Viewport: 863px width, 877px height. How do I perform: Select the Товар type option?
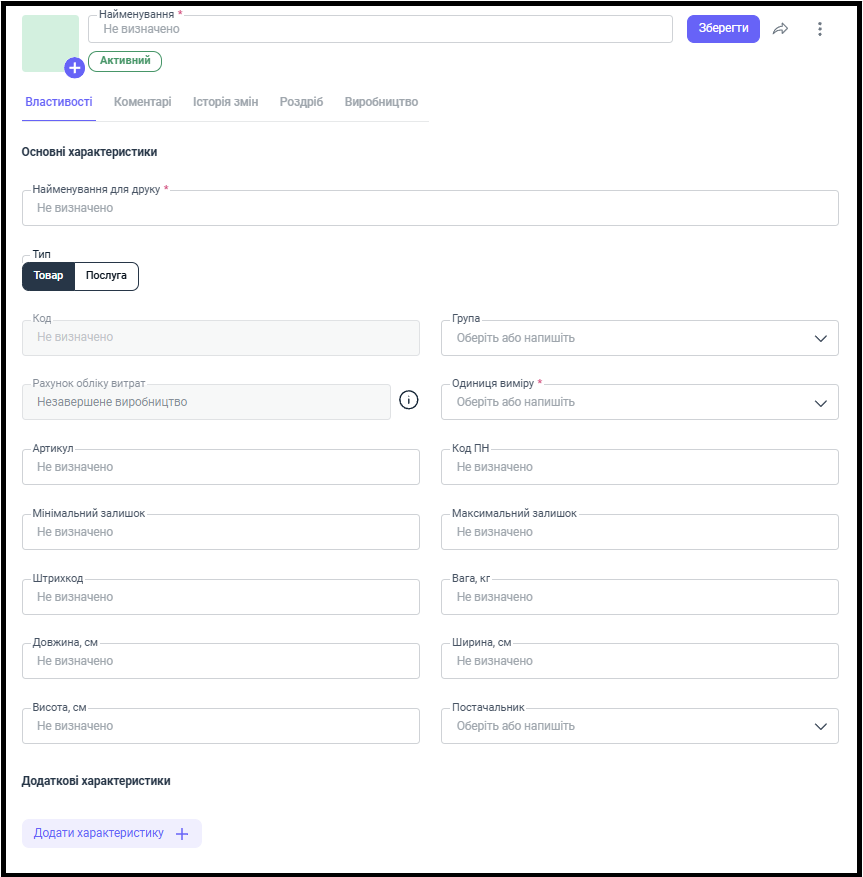point(49,276)
